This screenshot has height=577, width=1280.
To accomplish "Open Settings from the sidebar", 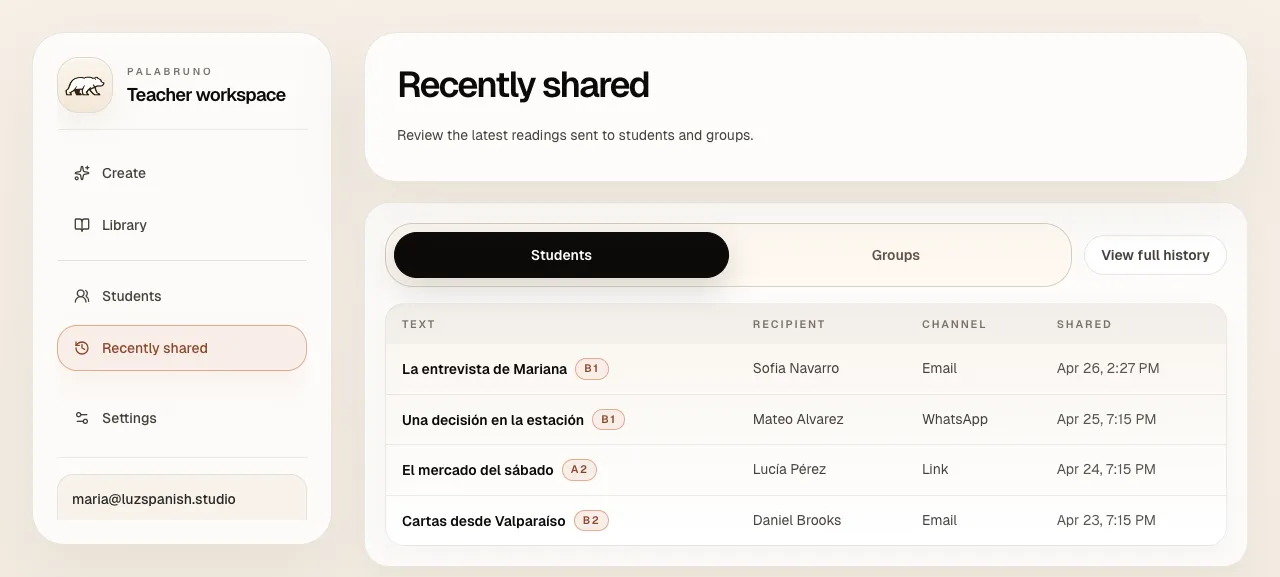I will pyautogui.click(x=129, y=418).
